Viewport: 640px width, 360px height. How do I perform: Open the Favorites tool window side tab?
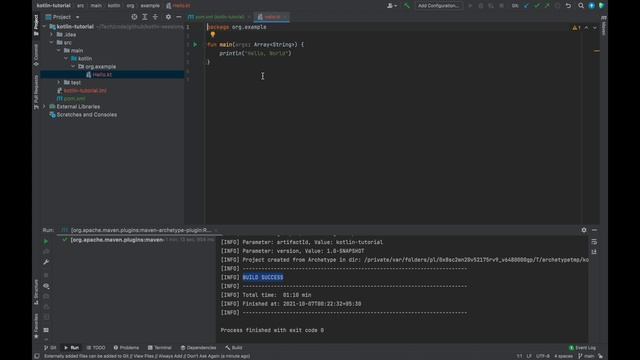tap(36, 326)
